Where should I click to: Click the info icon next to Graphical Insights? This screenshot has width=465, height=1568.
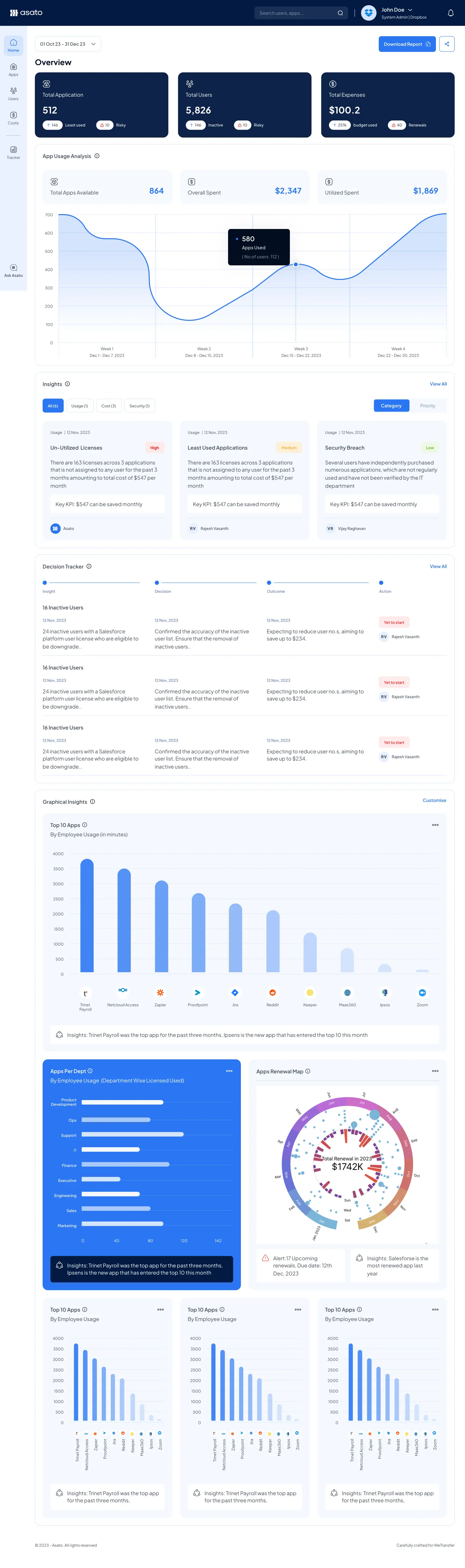(92, 801)
